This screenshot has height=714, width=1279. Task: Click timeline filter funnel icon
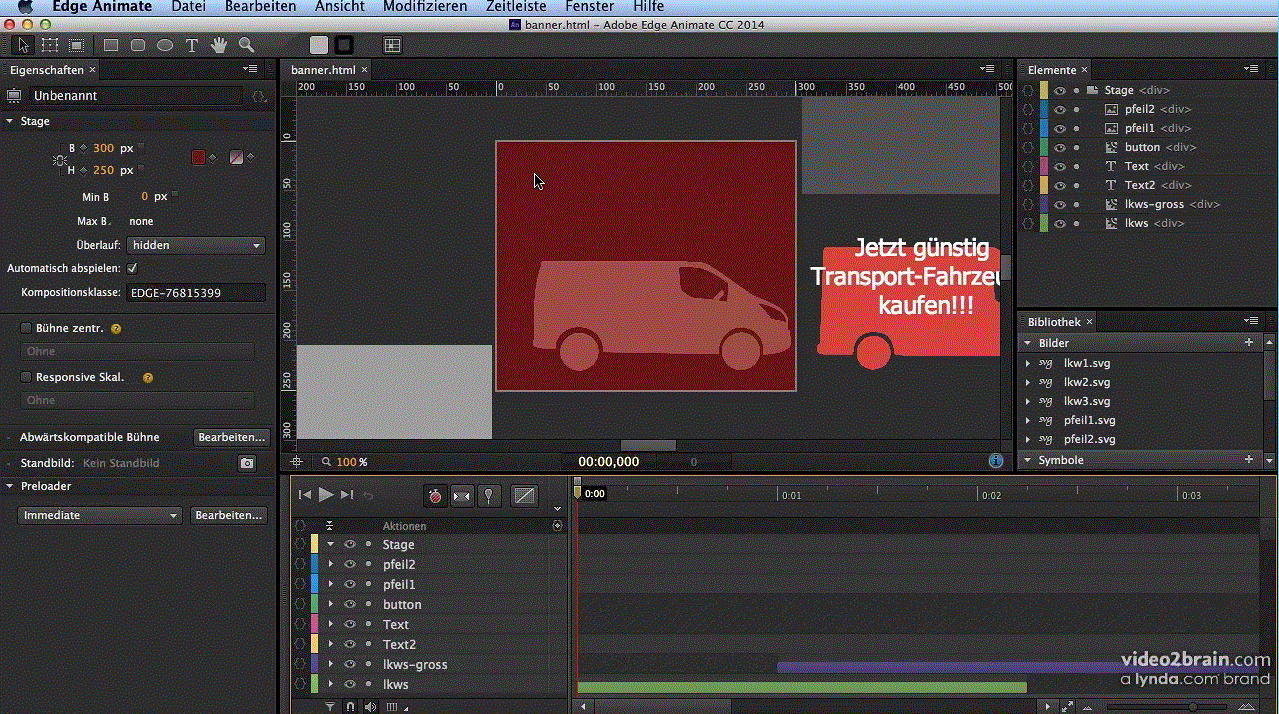click(330, 706)
